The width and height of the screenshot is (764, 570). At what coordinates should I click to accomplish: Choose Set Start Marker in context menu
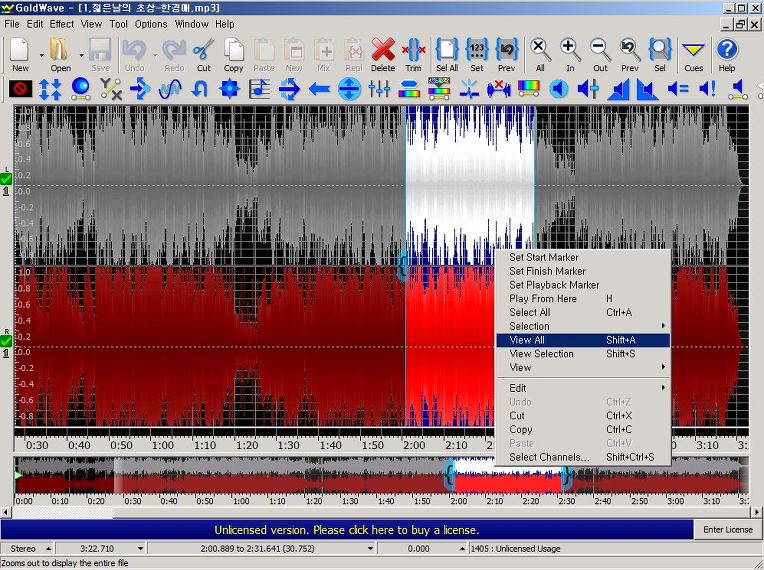(x=583, y=257)
